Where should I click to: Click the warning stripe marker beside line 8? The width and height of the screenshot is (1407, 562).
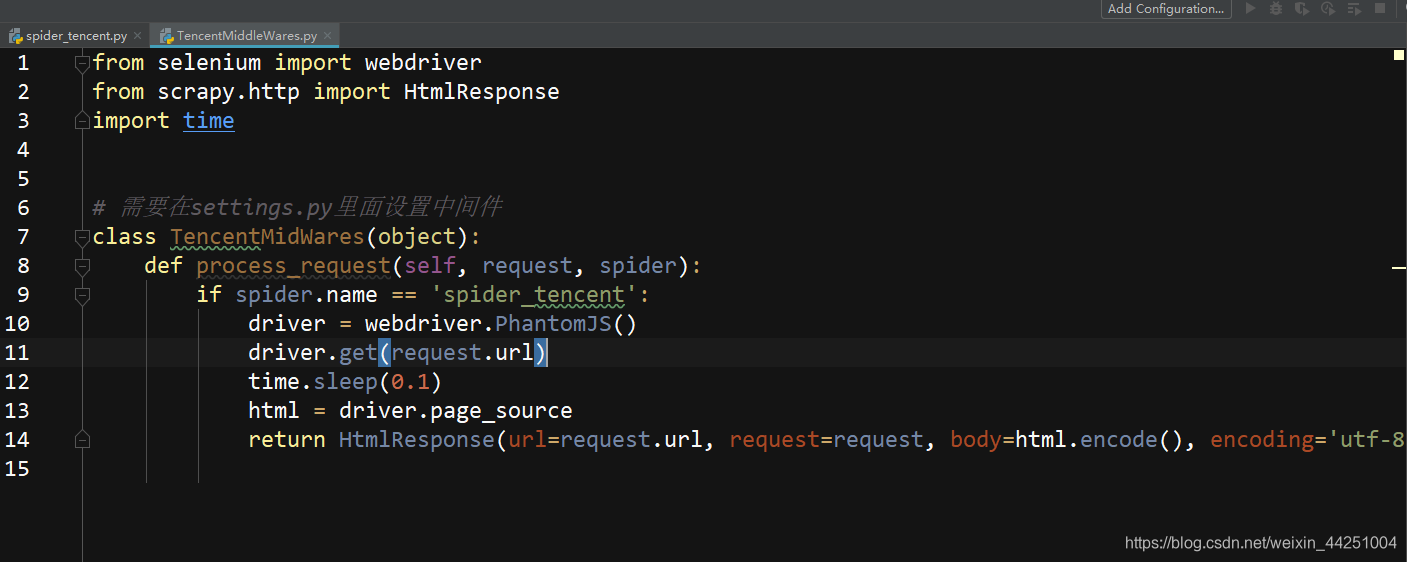pos(1399,268)
